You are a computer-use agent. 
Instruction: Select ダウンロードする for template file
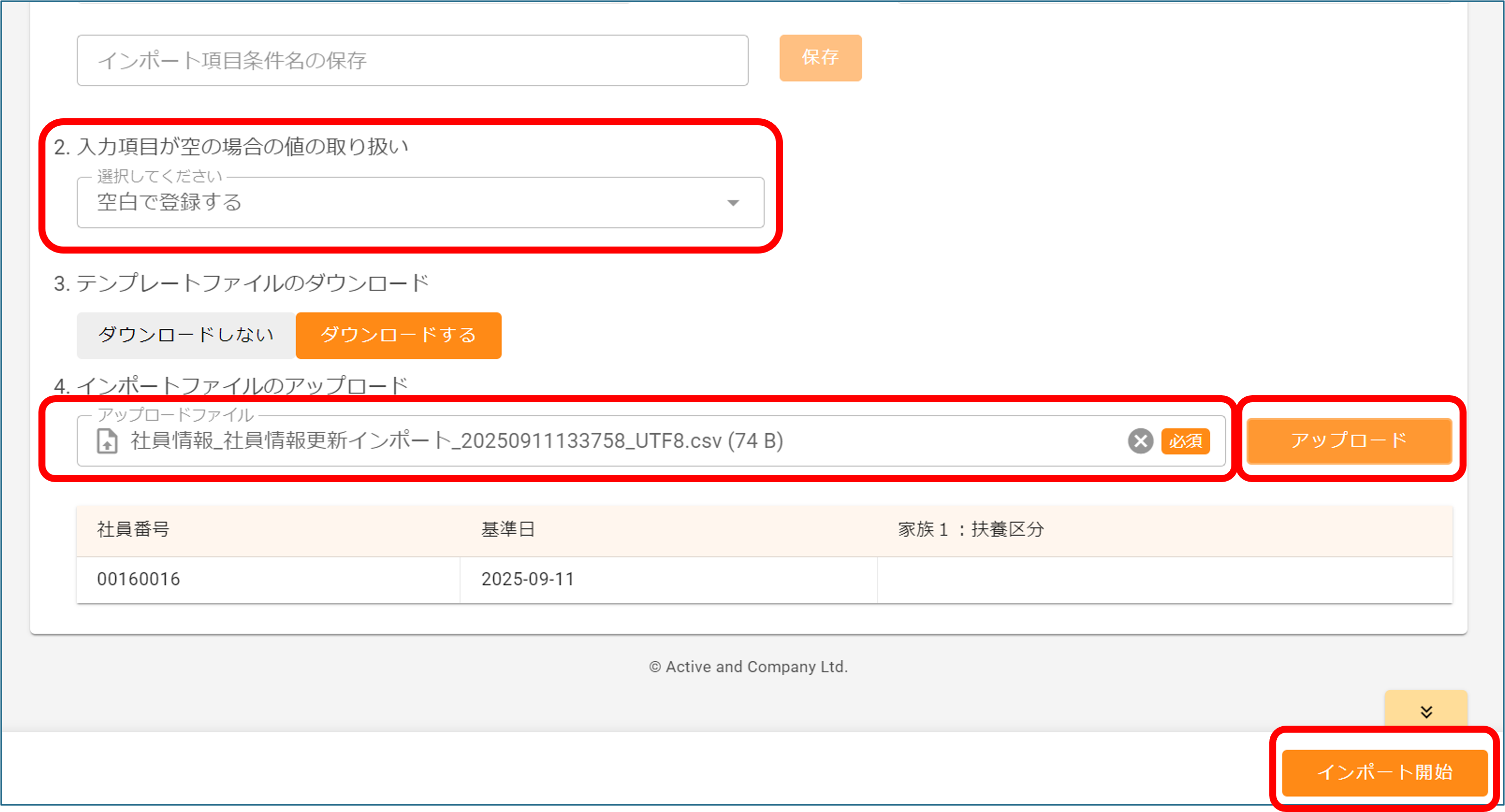(399, 335)
